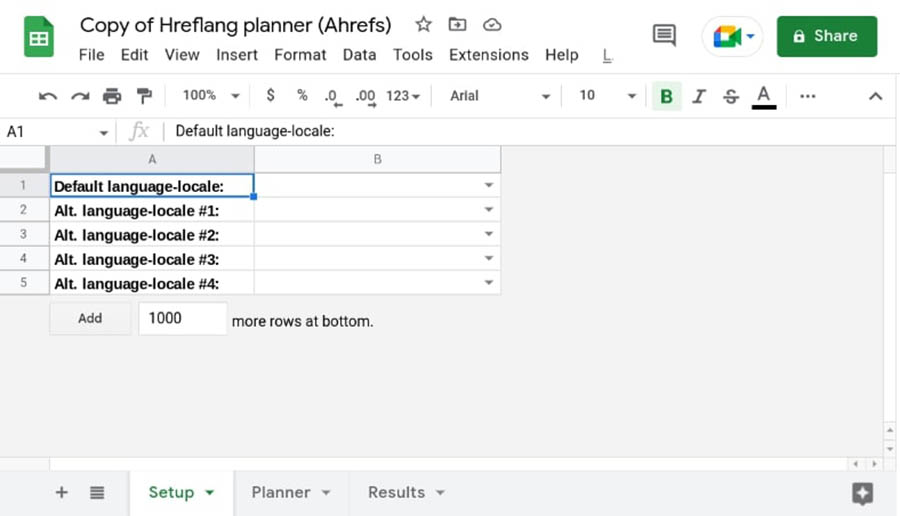
Task: Click the print icon in toolbar
Action: (x=112, y=96)
